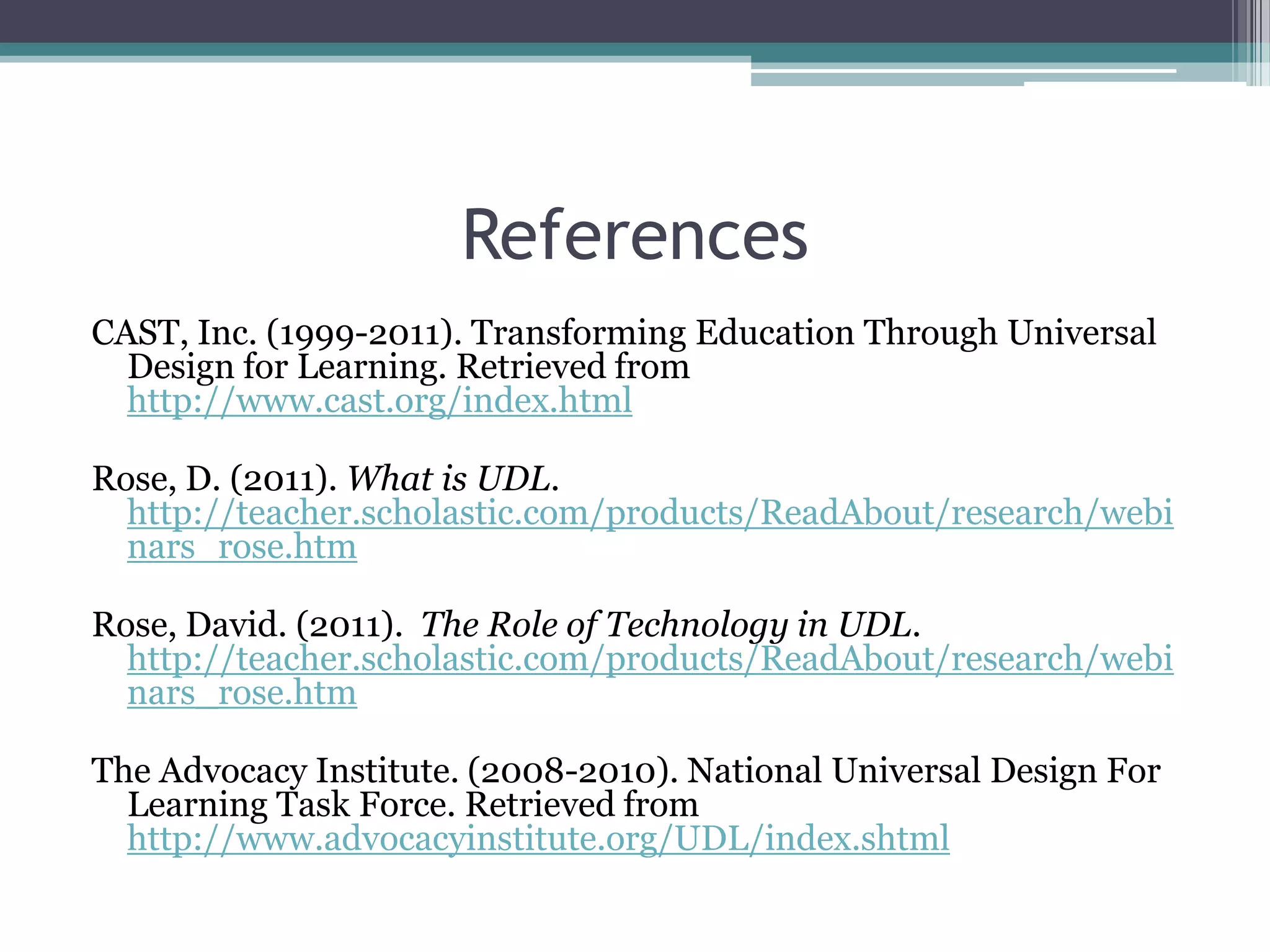The image size is (1270, 952).
Task: Click the References slide title
Action: point(635,236)
